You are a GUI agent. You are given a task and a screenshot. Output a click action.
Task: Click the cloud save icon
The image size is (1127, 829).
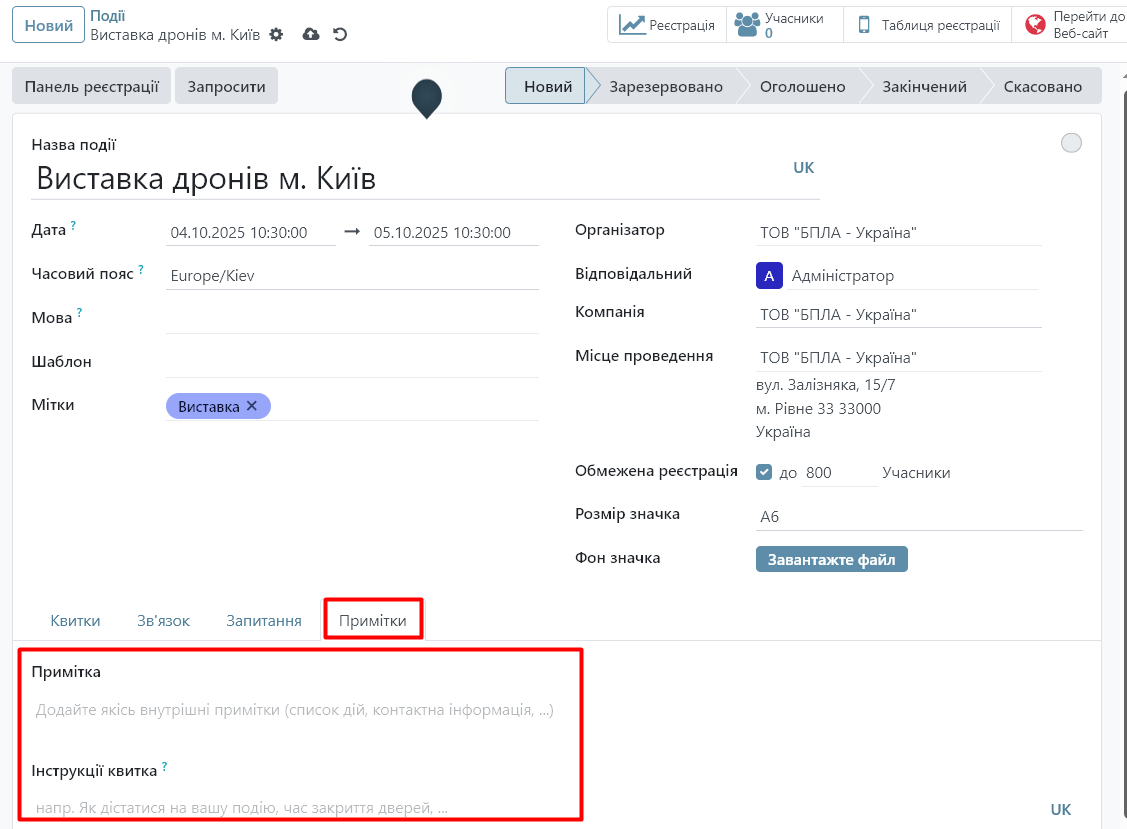pos(311,35)
